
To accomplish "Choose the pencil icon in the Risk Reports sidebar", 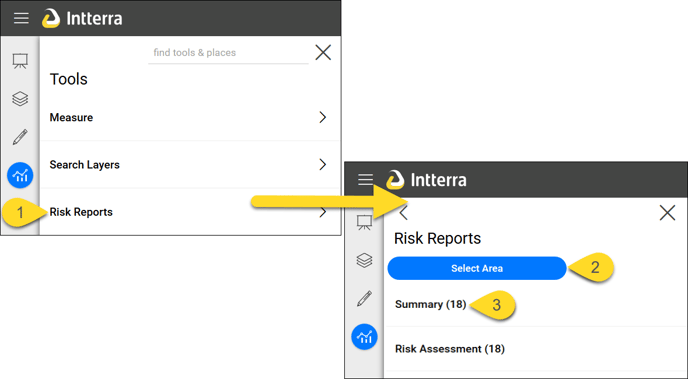I will point(365,298).
